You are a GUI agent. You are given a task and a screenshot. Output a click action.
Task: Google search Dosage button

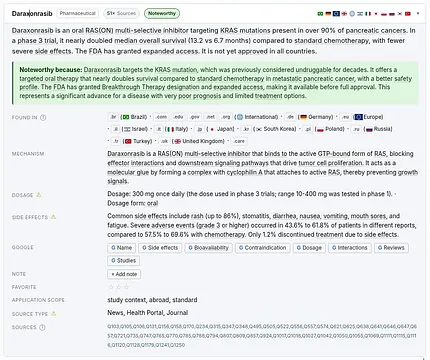pos(309,248)
